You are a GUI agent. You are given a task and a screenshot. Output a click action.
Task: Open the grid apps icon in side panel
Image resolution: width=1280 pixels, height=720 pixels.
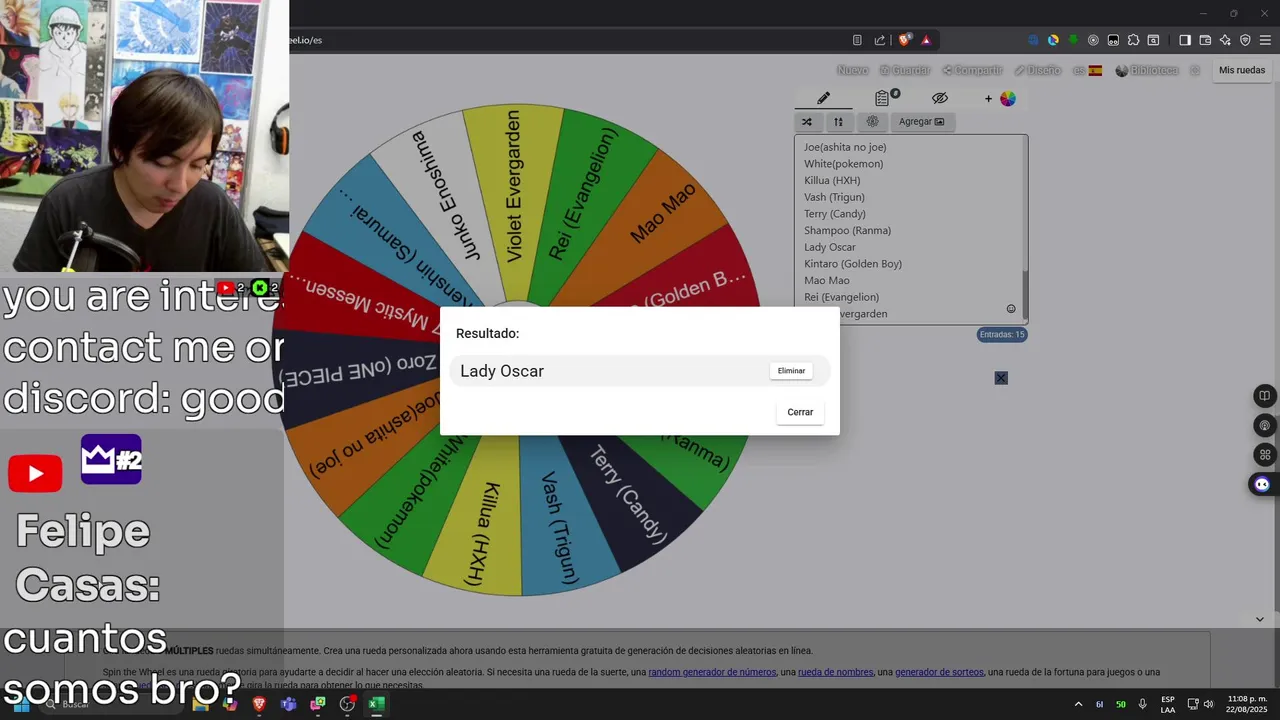1265,455
